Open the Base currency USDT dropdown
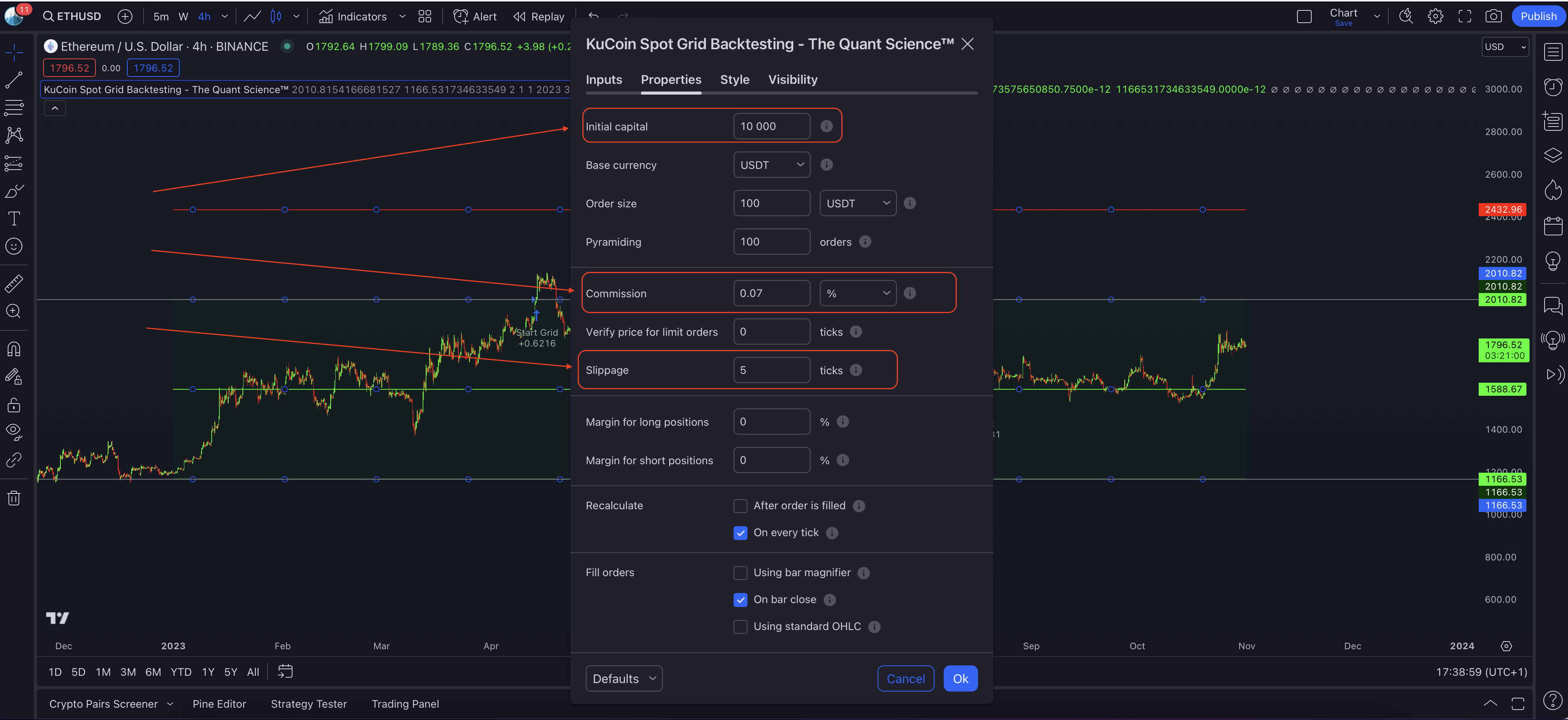The image size is (1568, 720). (771, 165)
